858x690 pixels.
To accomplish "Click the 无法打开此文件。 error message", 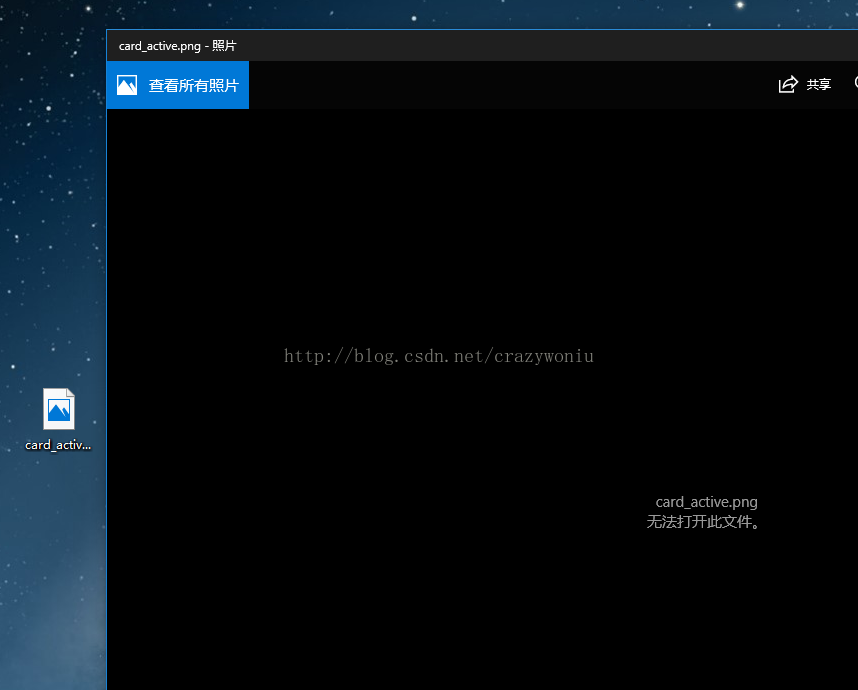I will (703, 521).
